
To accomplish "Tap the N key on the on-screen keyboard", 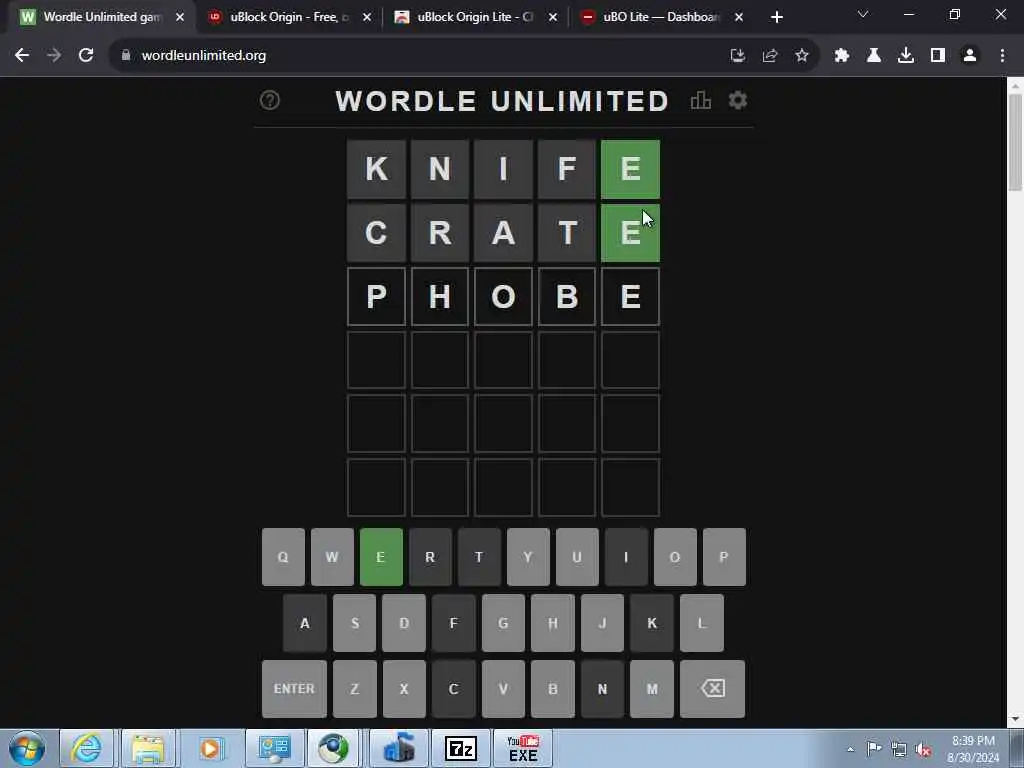I will (602, 688).
